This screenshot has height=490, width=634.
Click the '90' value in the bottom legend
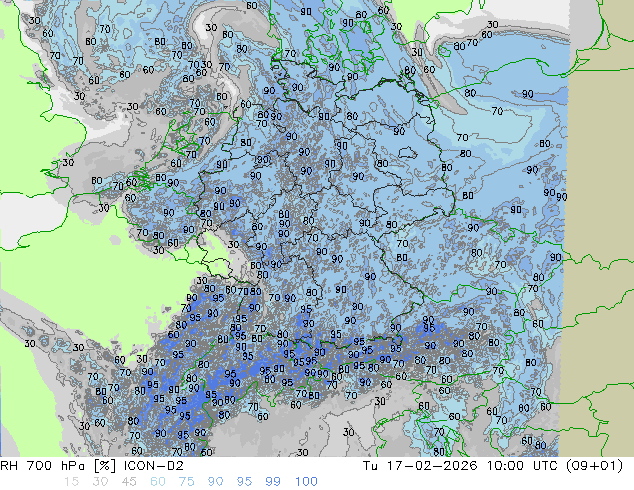click(x=215, y=482)
